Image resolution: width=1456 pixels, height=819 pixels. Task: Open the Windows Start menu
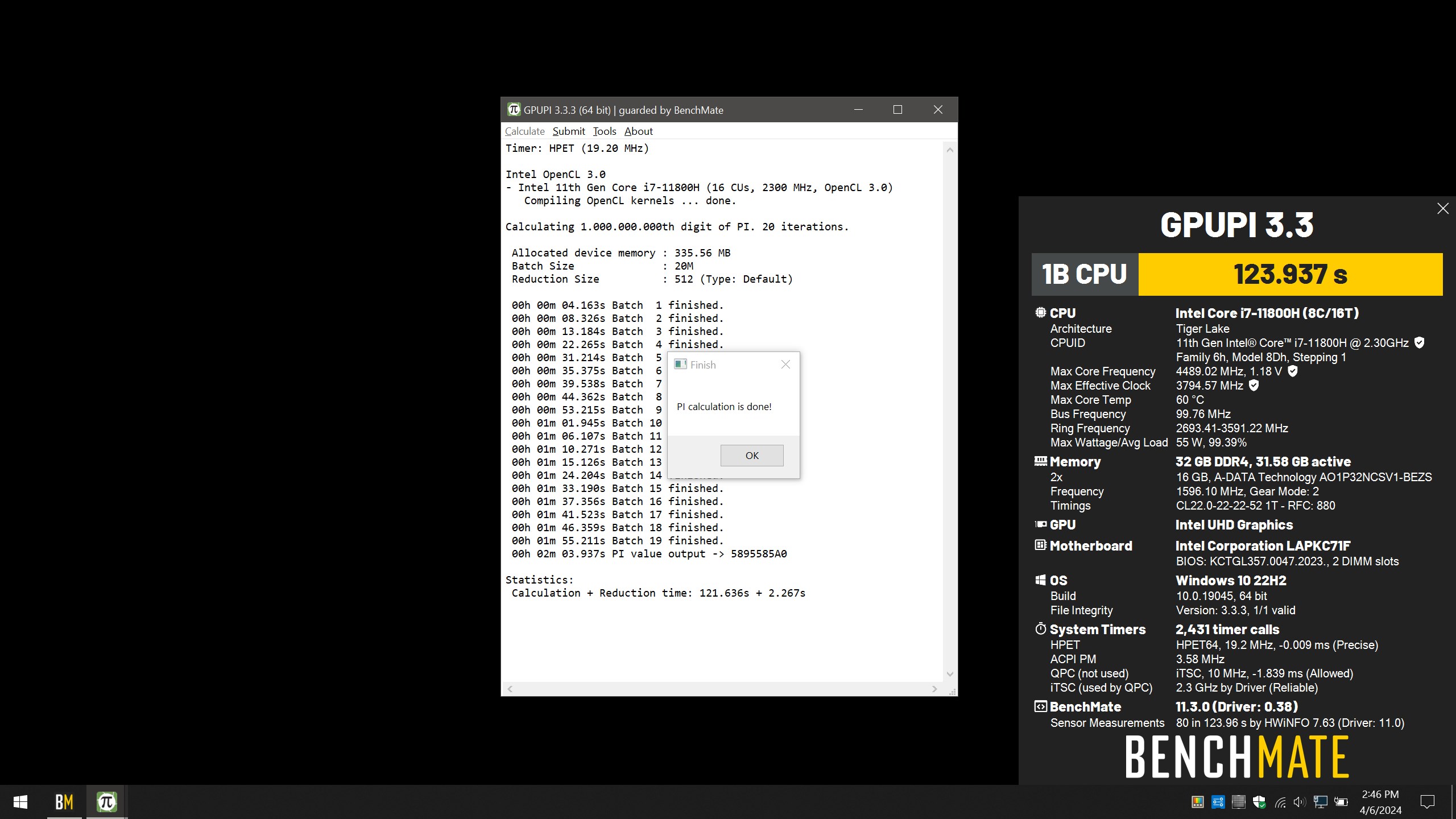[20, 802]
